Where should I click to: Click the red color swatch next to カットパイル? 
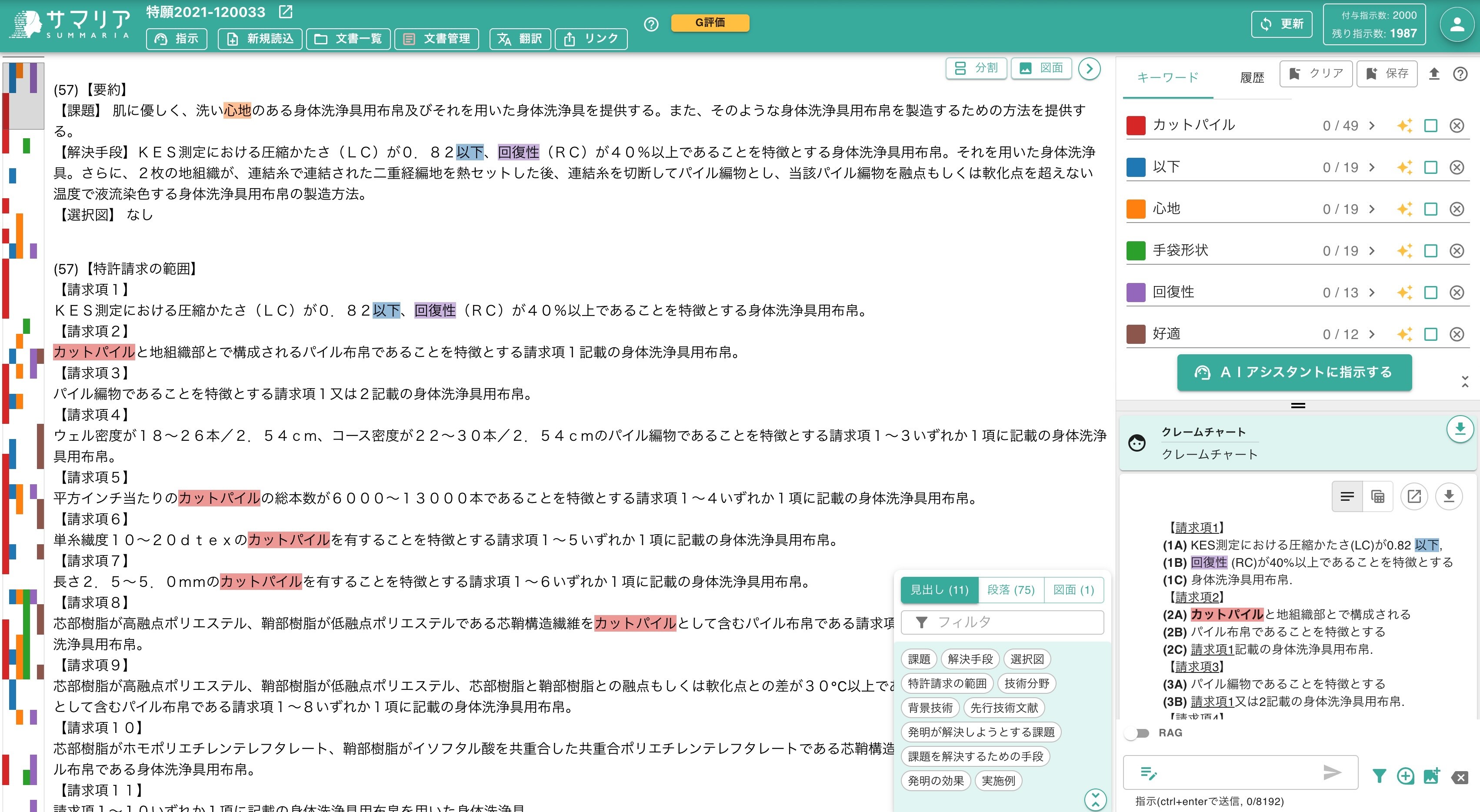[1136, 125]
